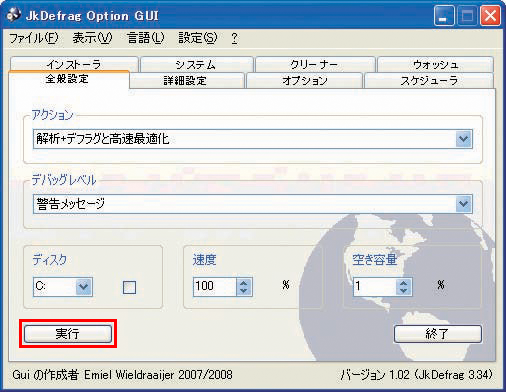The height and width of the screenshot is (392, 506).
Task: Switch to the オプション tab
Action: click(x=305, y=81)
